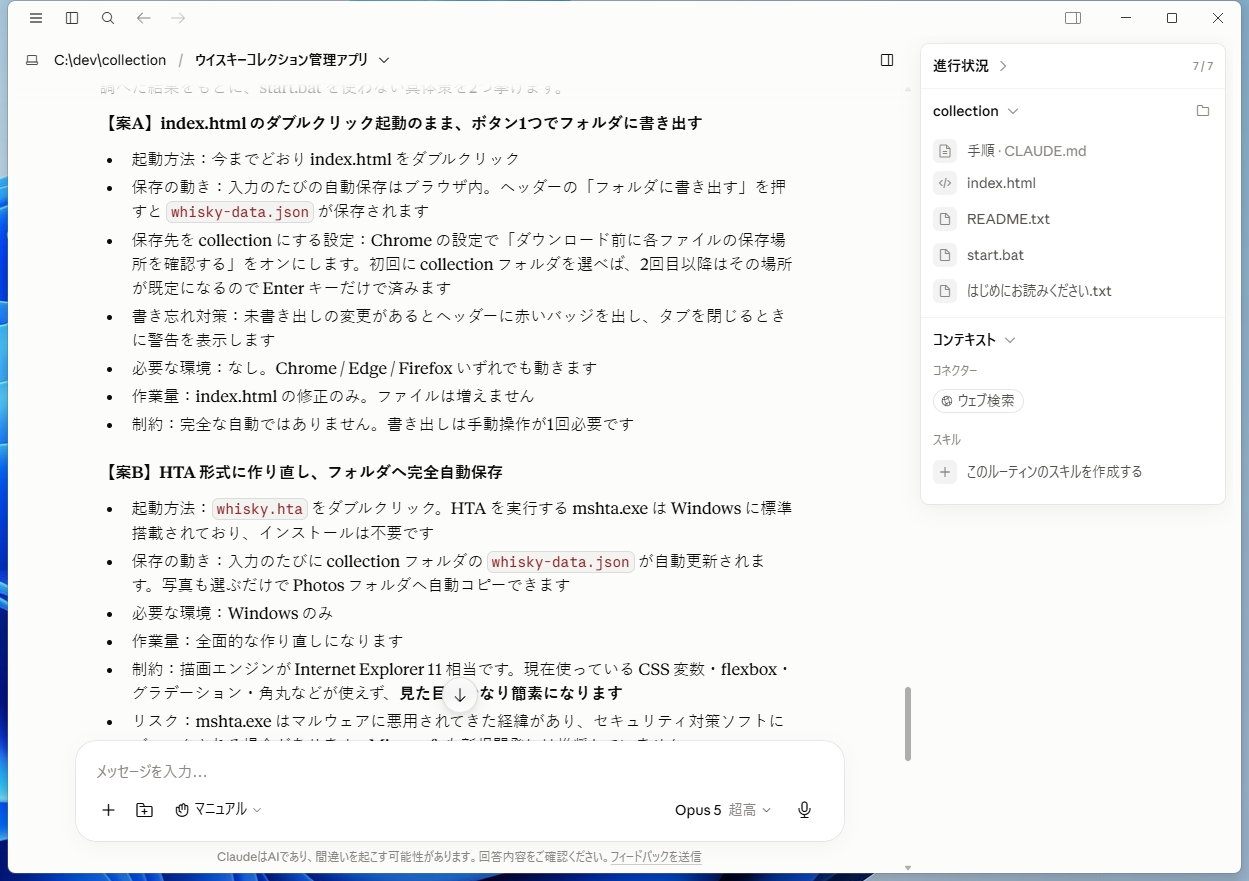This screenshot has width=1249, height=881.
Task: Click the 【案A】index.html heading
Action: coord(402,123)
